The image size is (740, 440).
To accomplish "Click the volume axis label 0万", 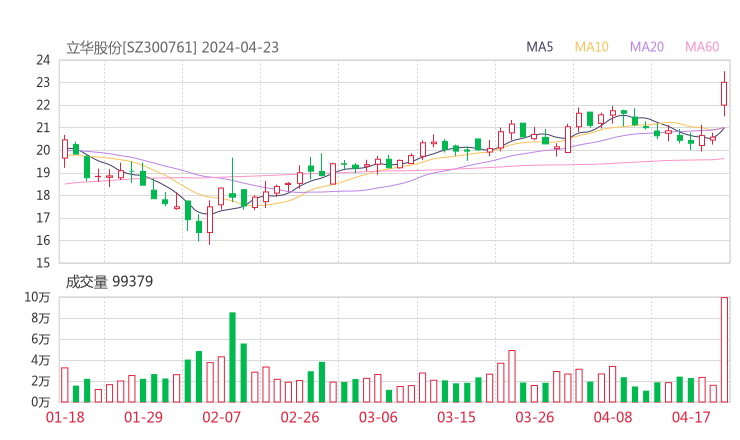I will point(41,402).
